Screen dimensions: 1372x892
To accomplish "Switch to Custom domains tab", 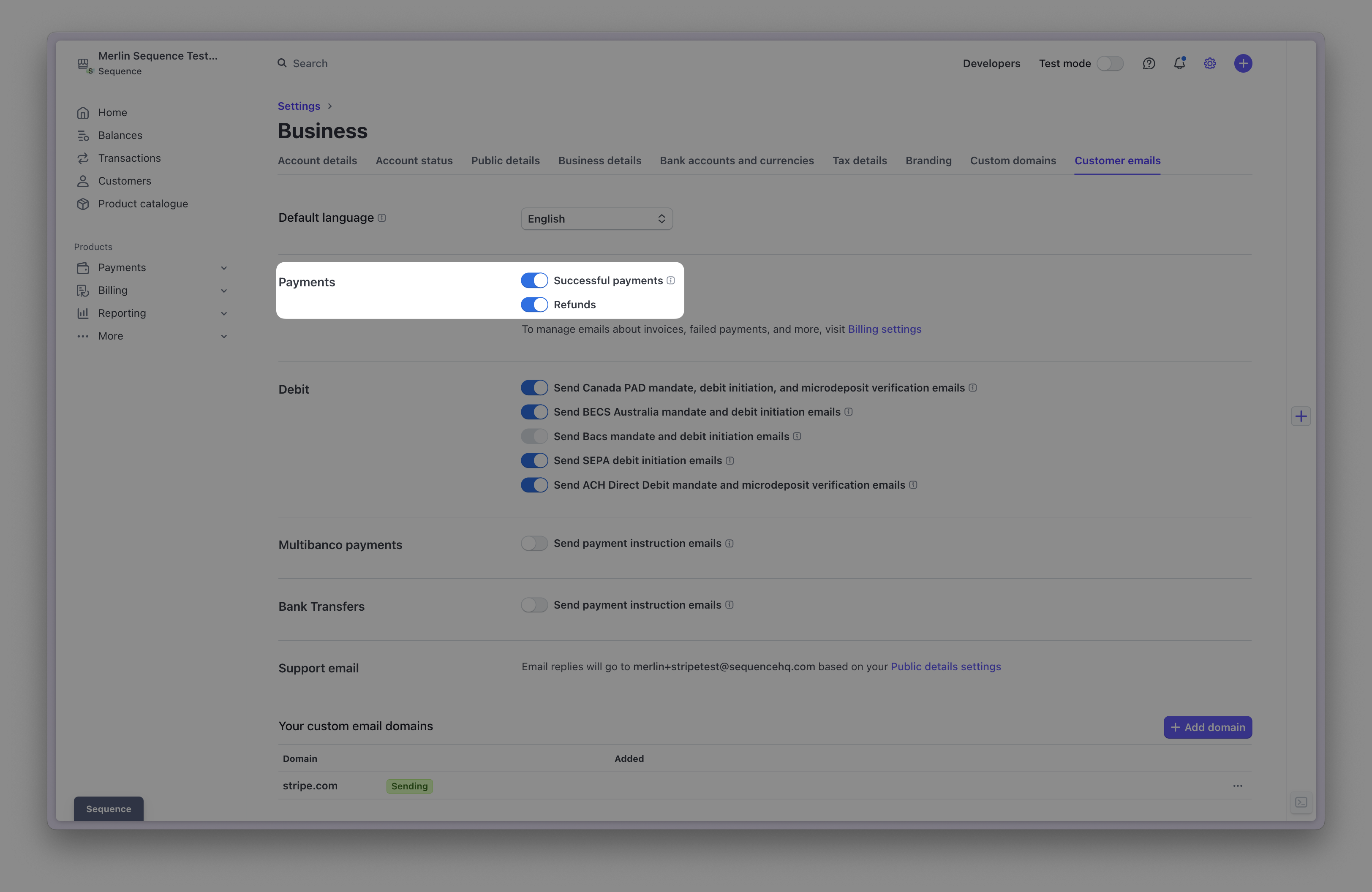I will point(1013,161).
